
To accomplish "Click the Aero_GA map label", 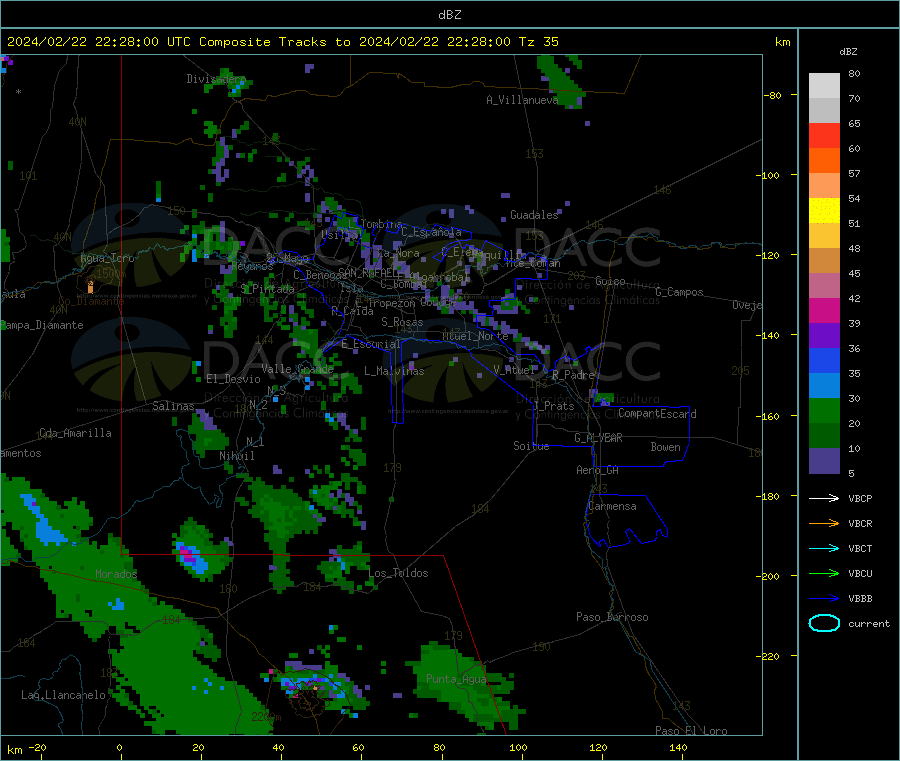I will tap(598, 470).
